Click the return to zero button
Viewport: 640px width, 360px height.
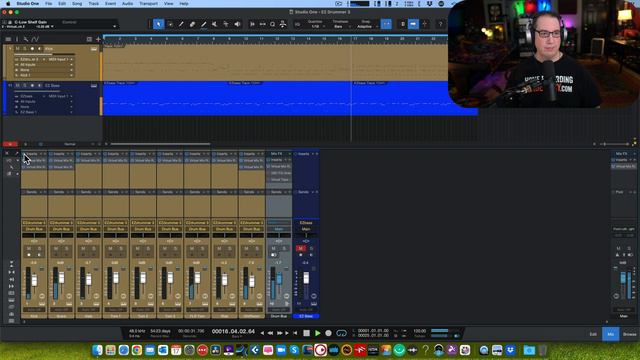(295, 333)
